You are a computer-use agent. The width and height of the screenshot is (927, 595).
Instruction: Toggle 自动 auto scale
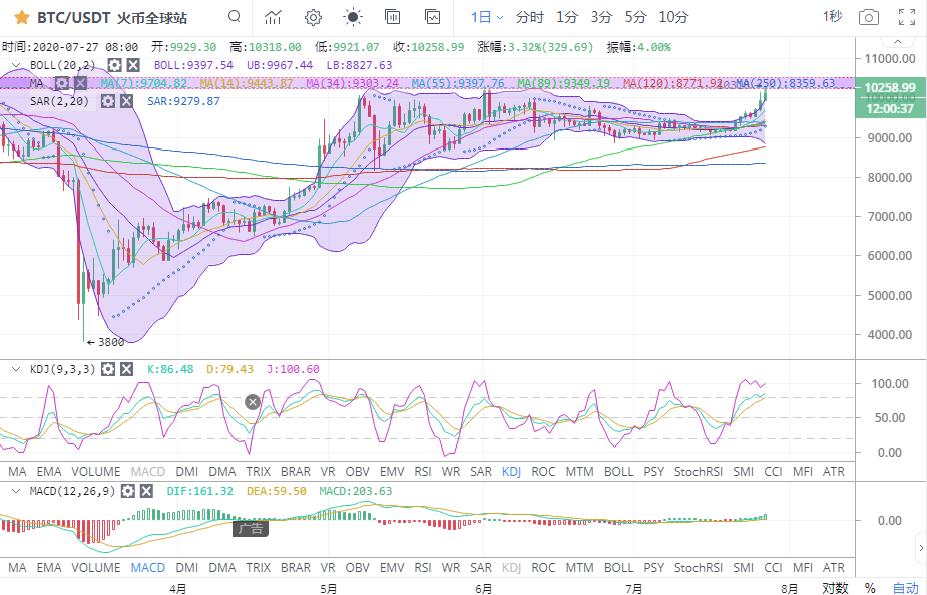[905, 588]
